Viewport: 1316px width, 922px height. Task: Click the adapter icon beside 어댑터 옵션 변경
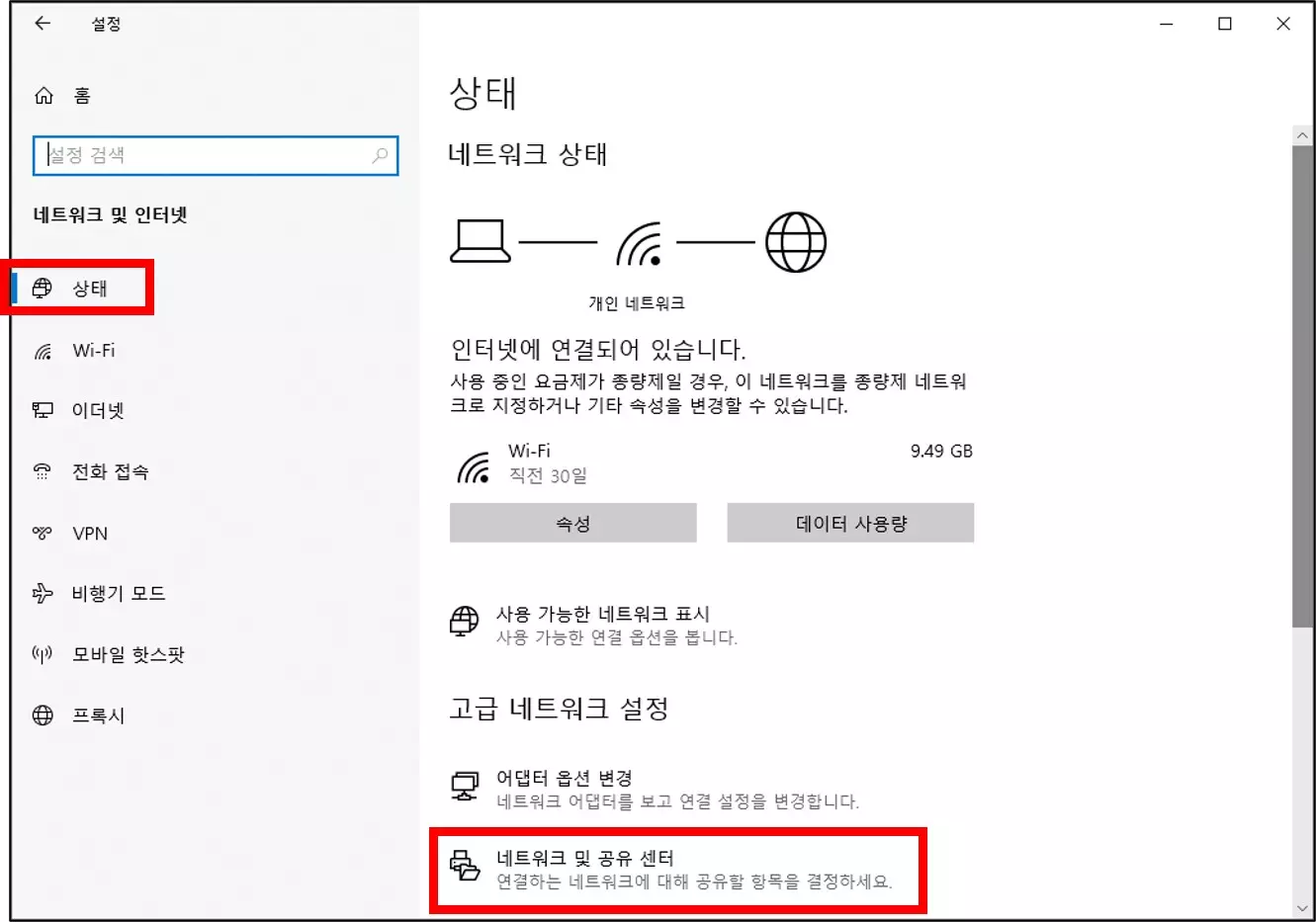[x=465, y=786]
